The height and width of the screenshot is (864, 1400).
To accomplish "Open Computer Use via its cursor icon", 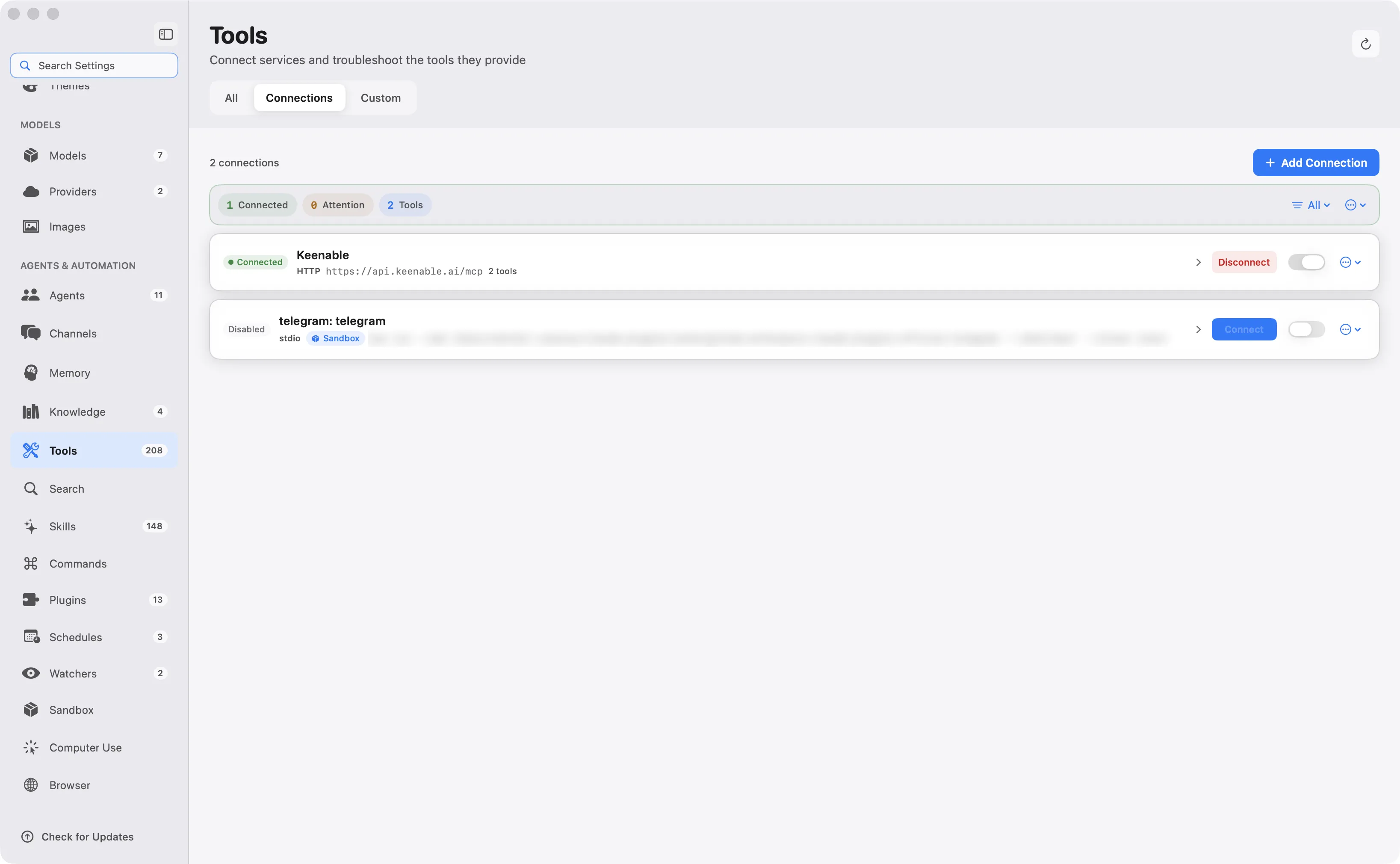I will point(31,747).
